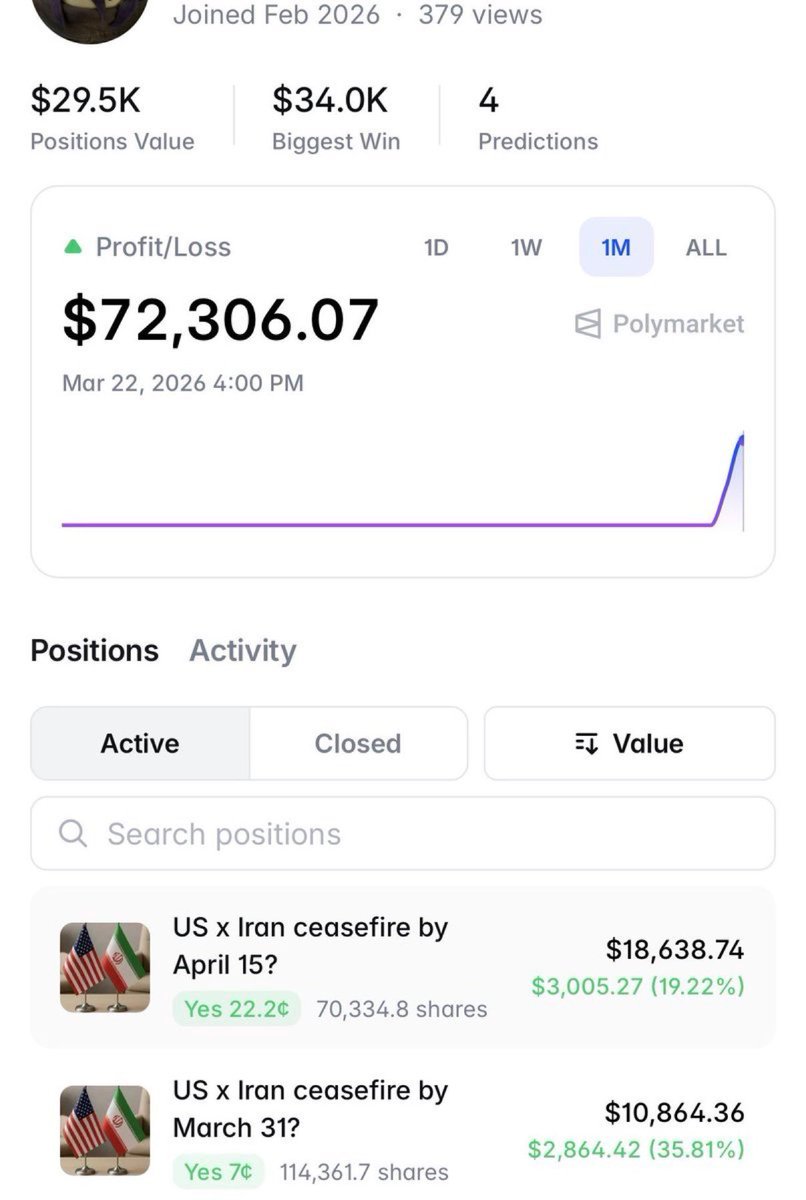
Task: Select the 1D time range
Action: 436,247
